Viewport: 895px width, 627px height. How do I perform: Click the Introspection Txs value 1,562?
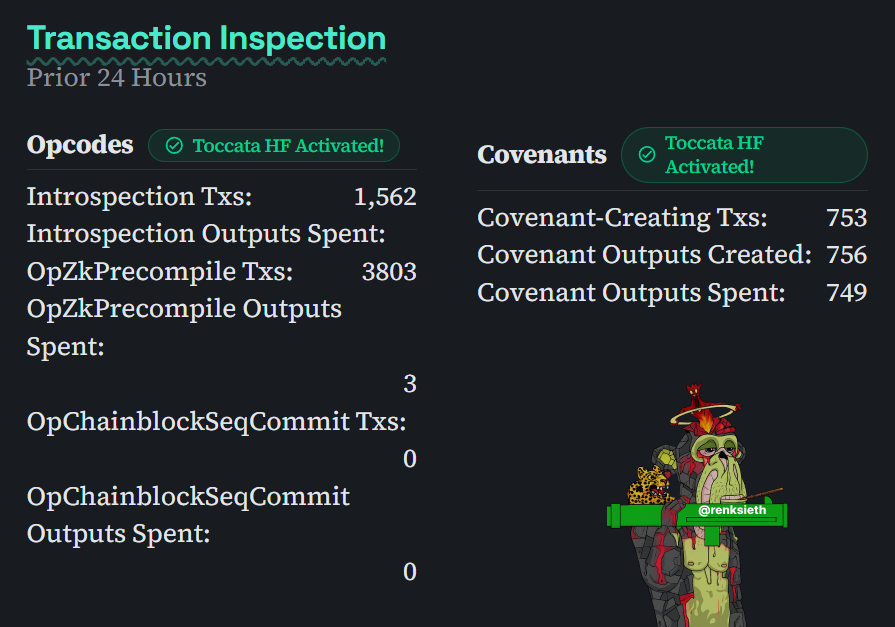[x=385, y=197]
